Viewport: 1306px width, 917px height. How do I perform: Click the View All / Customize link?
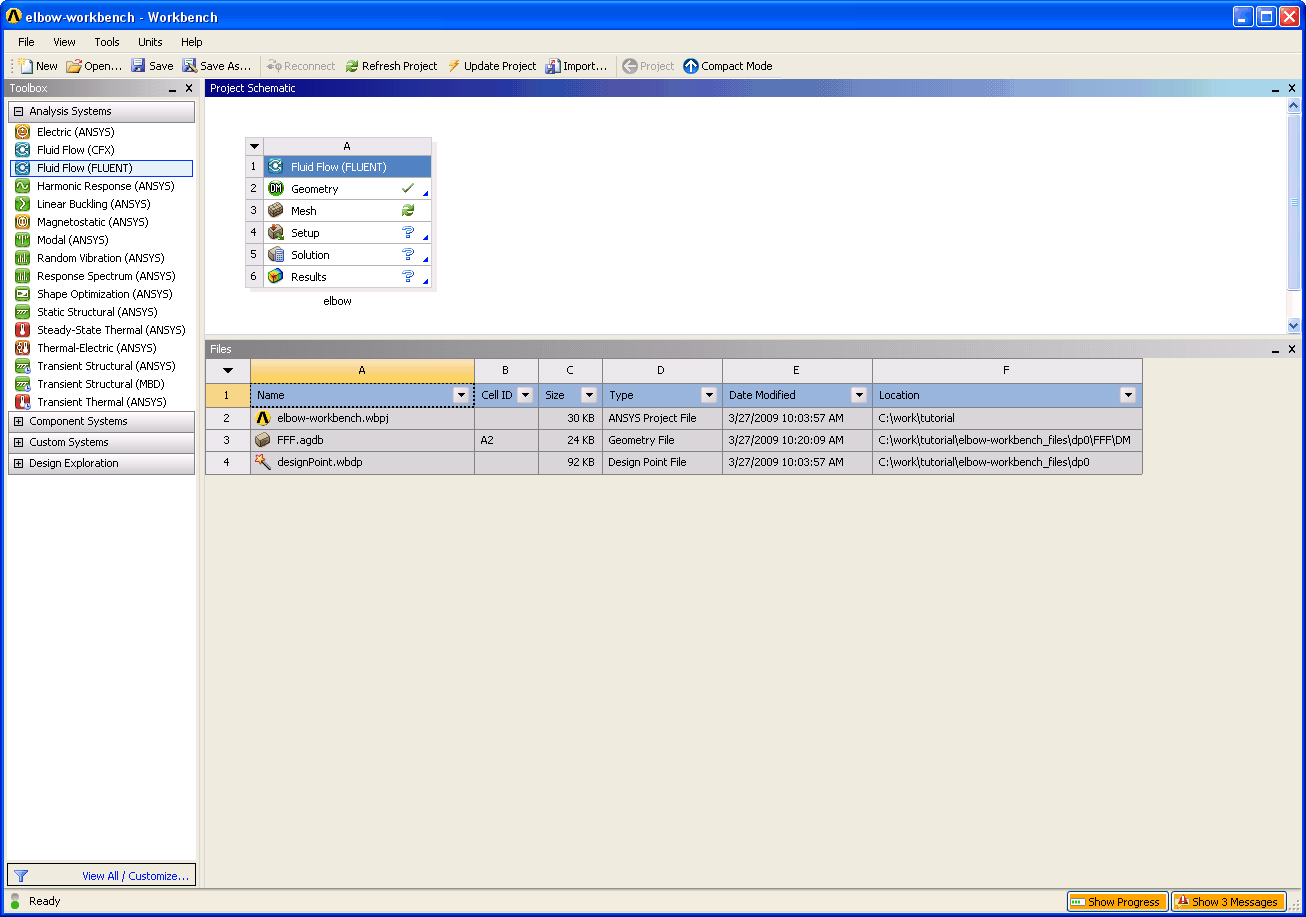(x=135, y=876)
